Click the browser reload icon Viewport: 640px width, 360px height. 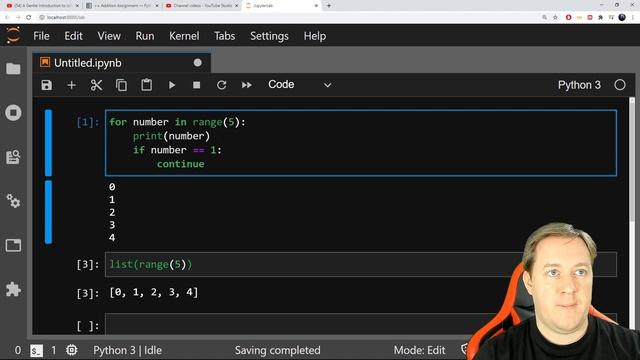click(x=29, y=17)
